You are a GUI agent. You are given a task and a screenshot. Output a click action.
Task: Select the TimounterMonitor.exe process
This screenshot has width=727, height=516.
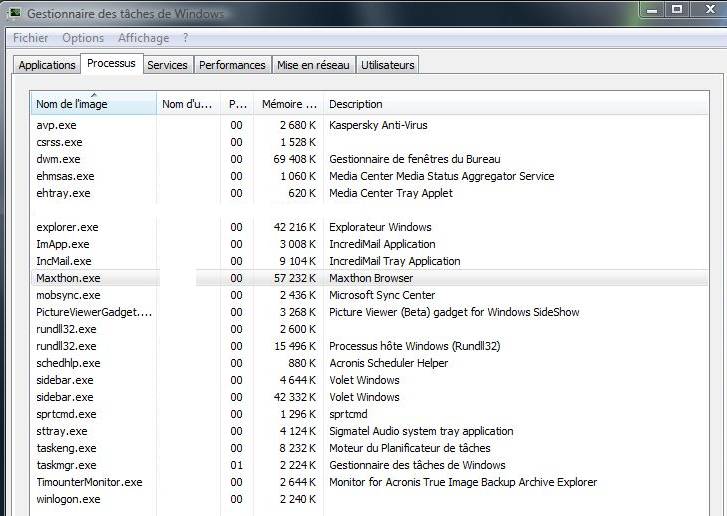[x=370, y=482]
